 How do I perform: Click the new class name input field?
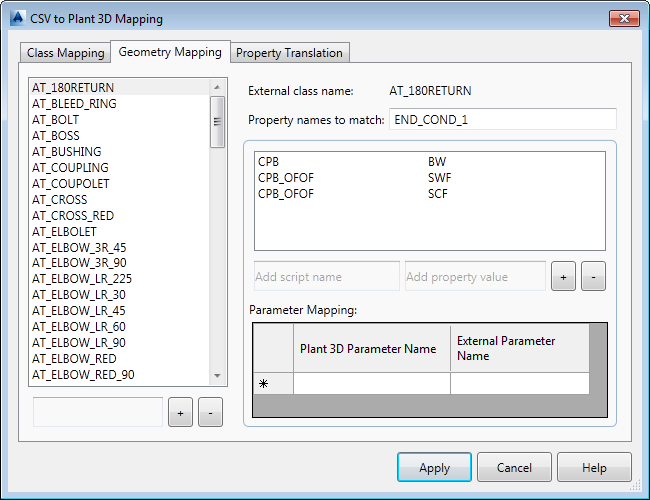tap(98, 412)
